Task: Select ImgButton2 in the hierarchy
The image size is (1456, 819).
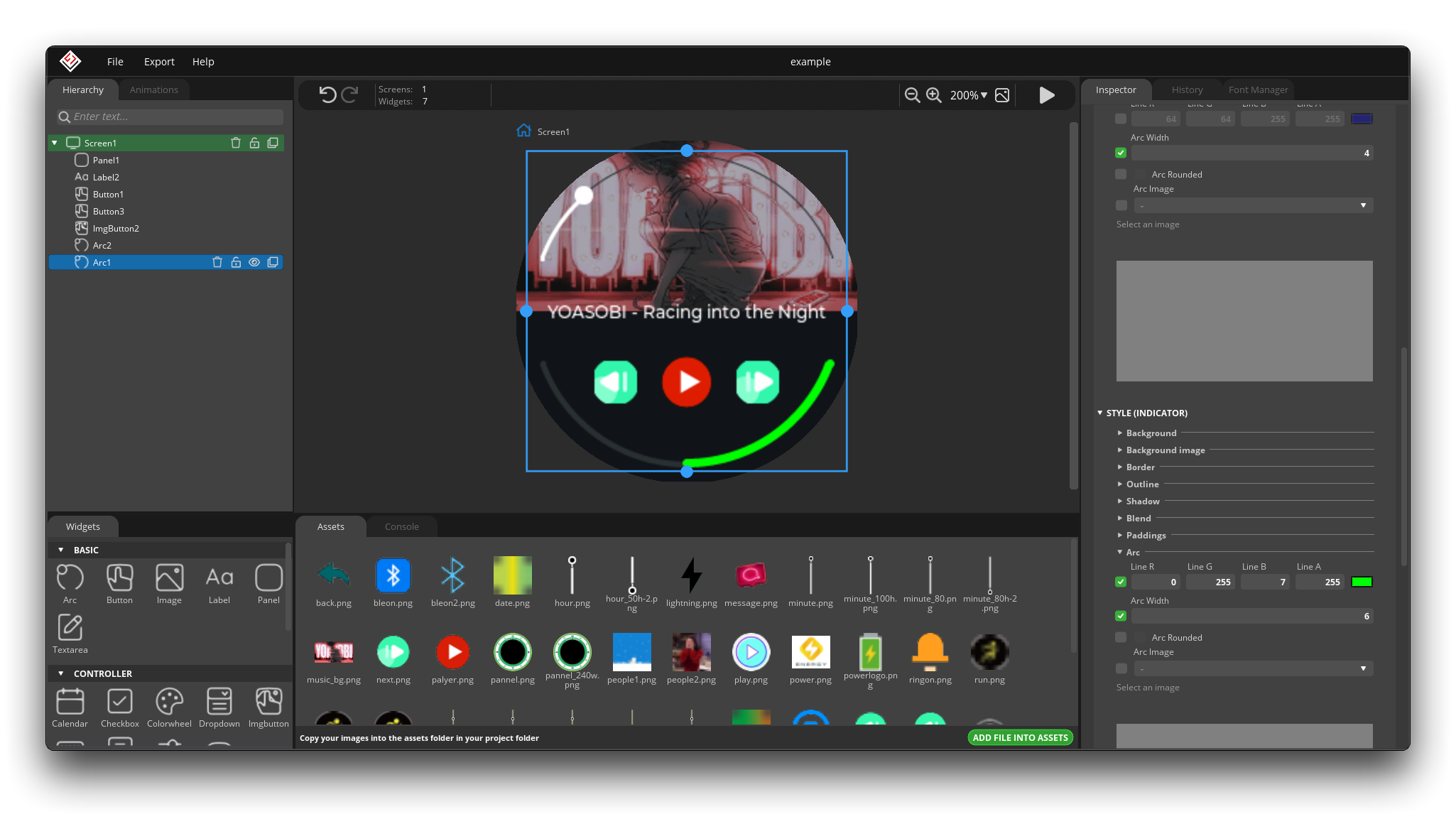Action: tap(116, 228)
